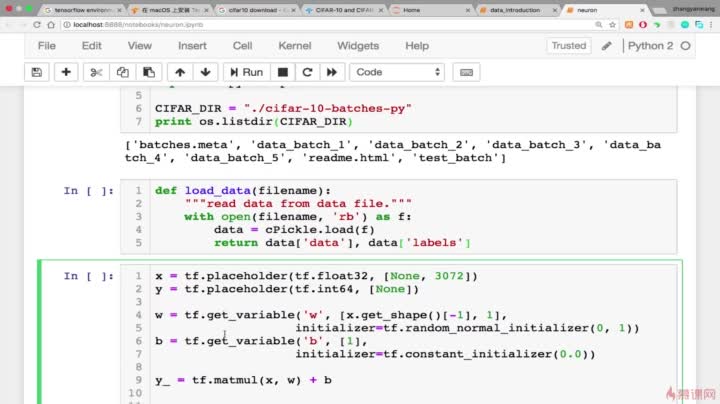
Task: Click the "b = tf.get_variable('b'" line
Action: tap(261, 341)
